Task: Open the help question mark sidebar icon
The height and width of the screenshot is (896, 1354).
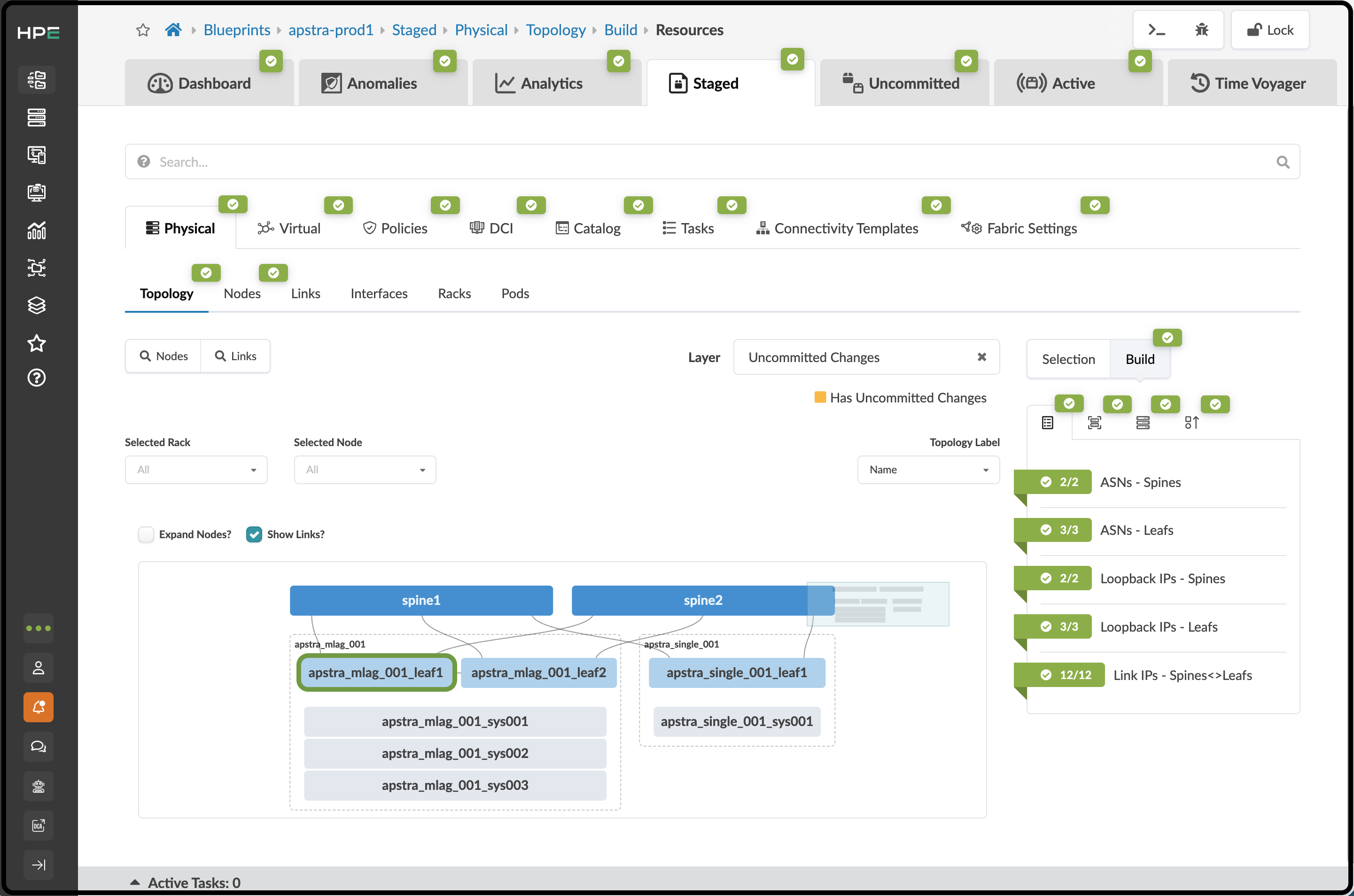Action: click(x=37, y=378)
